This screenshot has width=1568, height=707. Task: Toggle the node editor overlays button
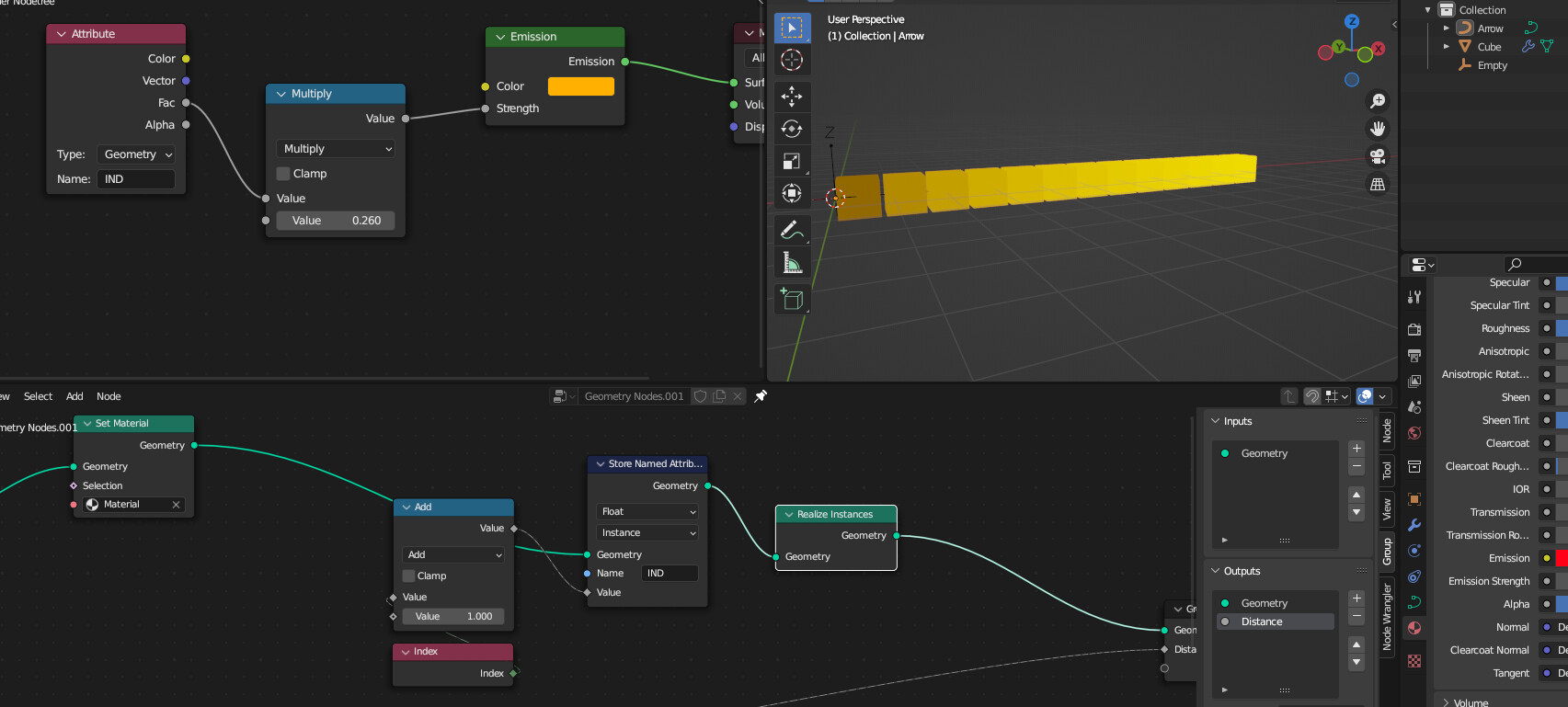coord(1365,396)
